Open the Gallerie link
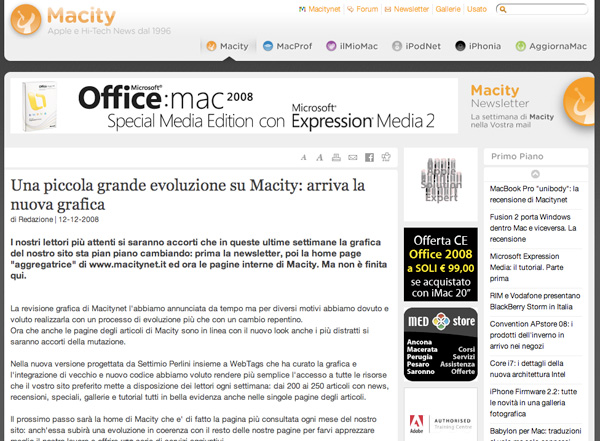The height and width of the screenshot is (441, 600). click(448, 9)
